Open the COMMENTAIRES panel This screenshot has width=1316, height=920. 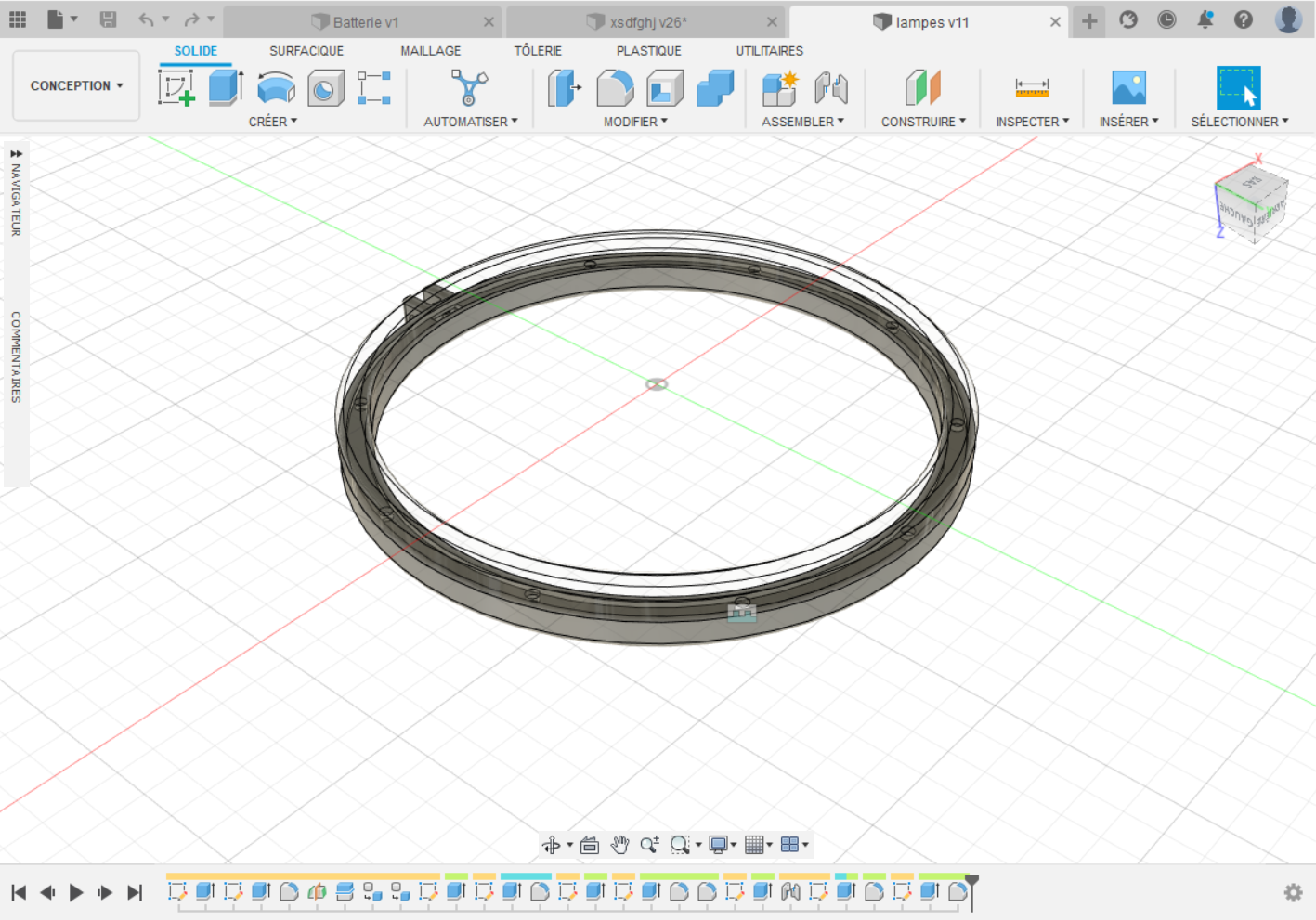16,356
